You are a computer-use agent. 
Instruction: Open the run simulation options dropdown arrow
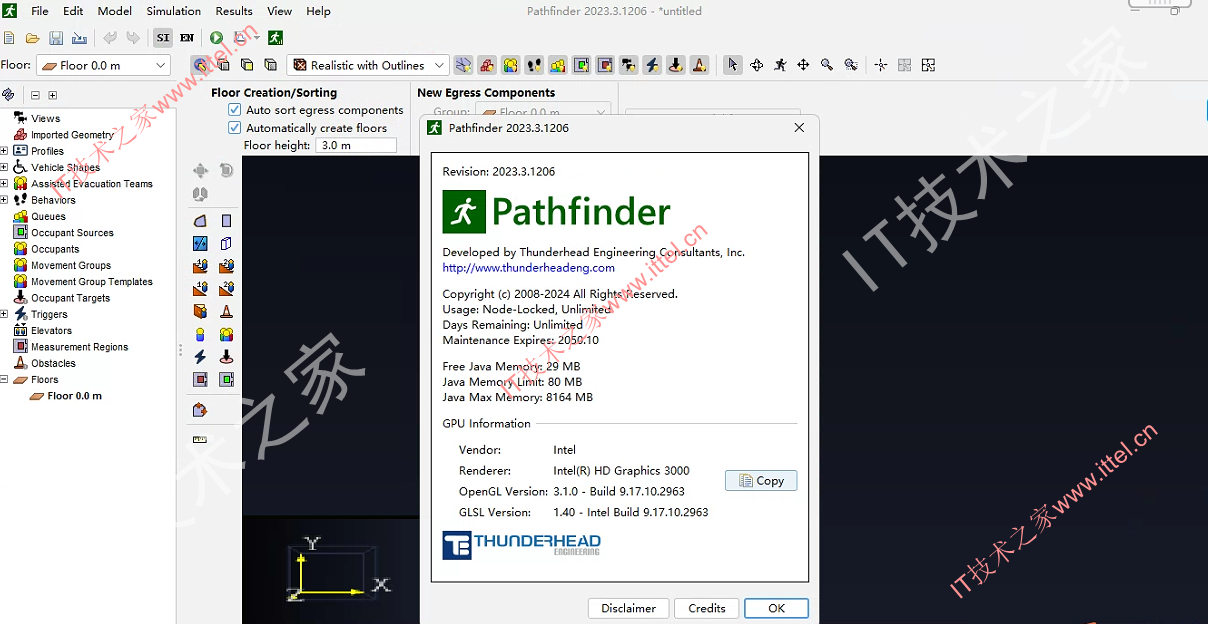point(257,38)
